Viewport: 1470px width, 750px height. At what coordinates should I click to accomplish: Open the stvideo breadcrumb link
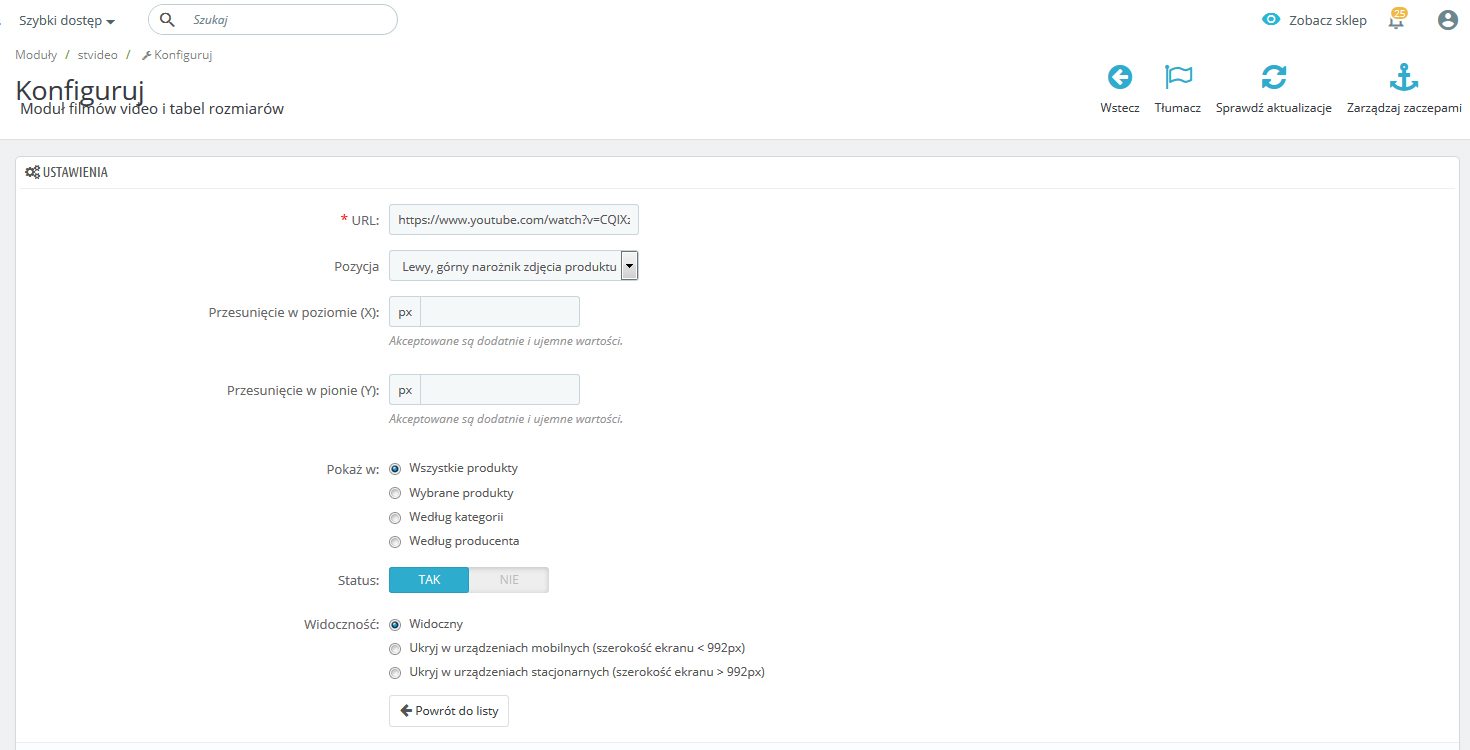click(x=97, y=55)
